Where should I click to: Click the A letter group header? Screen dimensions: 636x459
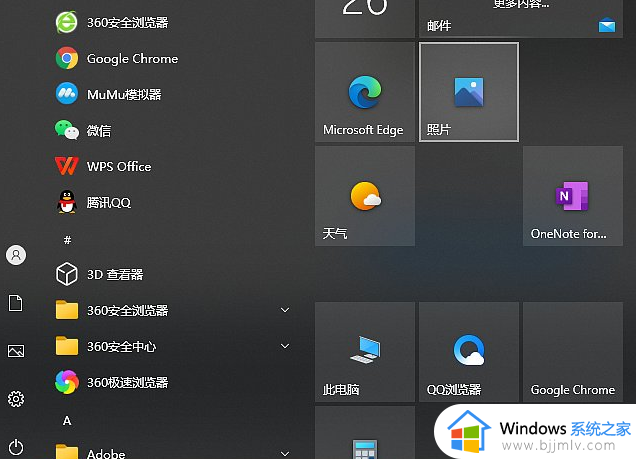(x=67, y=421)
